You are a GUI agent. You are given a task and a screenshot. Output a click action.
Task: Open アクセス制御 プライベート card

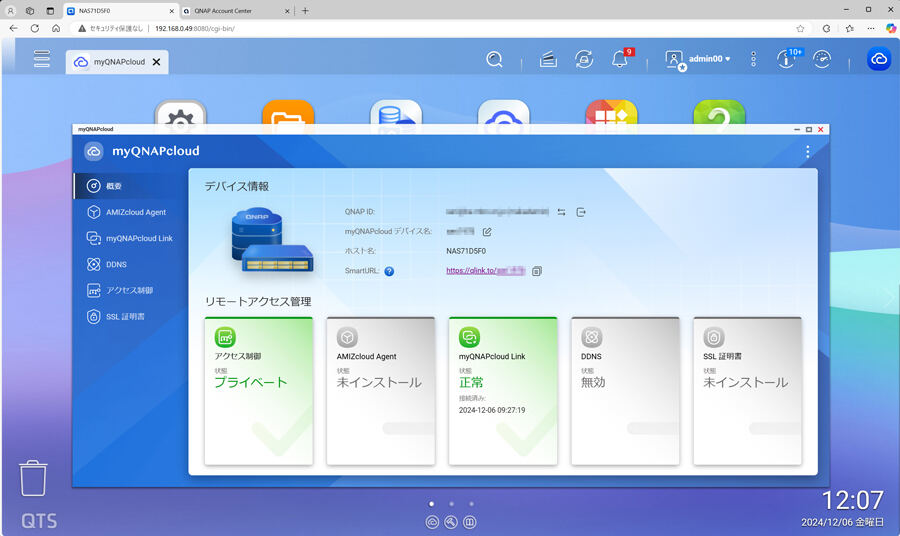point(259,391)
